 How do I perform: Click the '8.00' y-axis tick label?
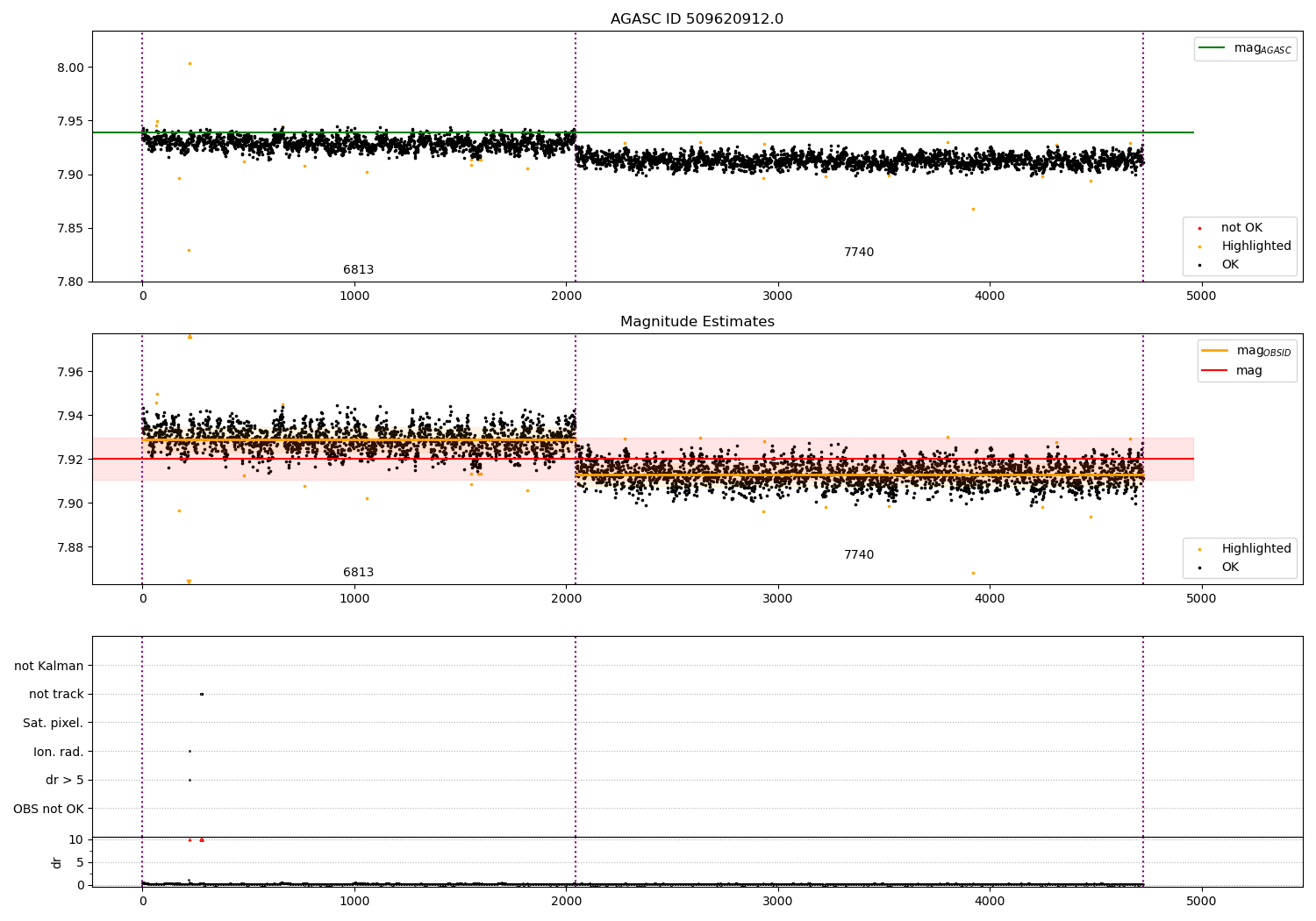coord(69,68)
